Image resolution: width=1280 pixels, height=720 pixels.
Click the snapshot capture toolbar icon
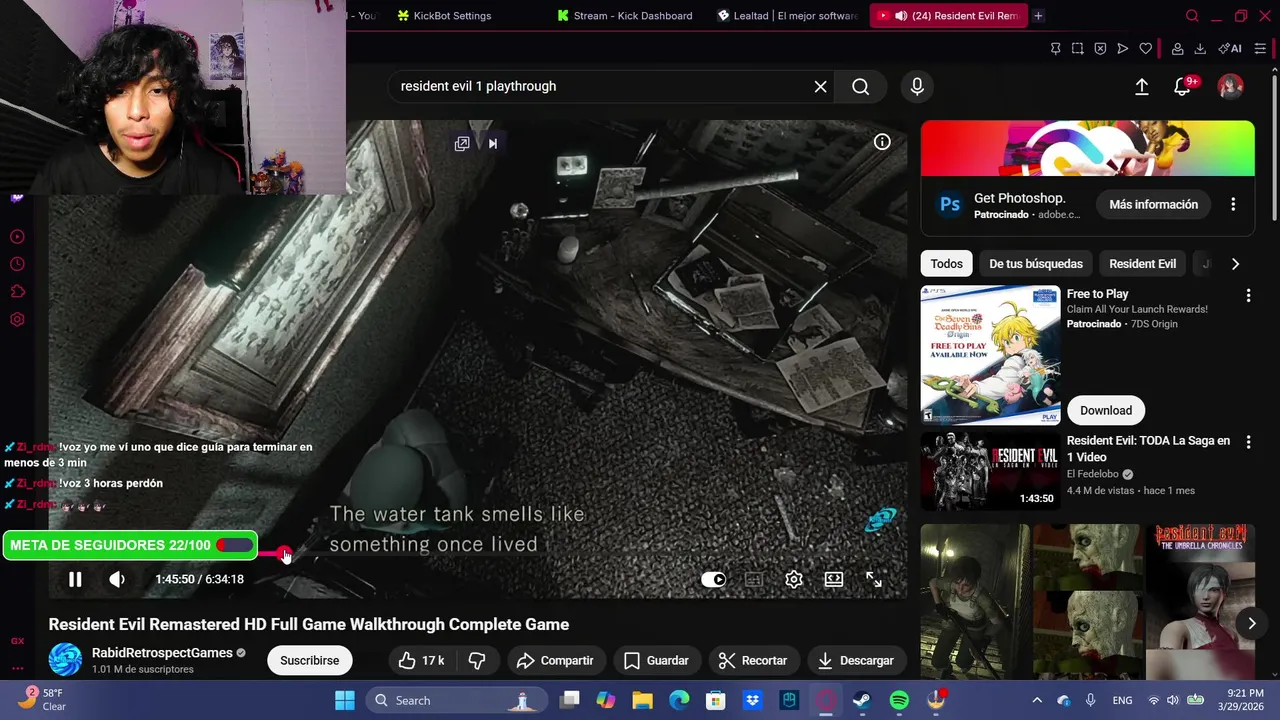click(x=1077, y=48)
